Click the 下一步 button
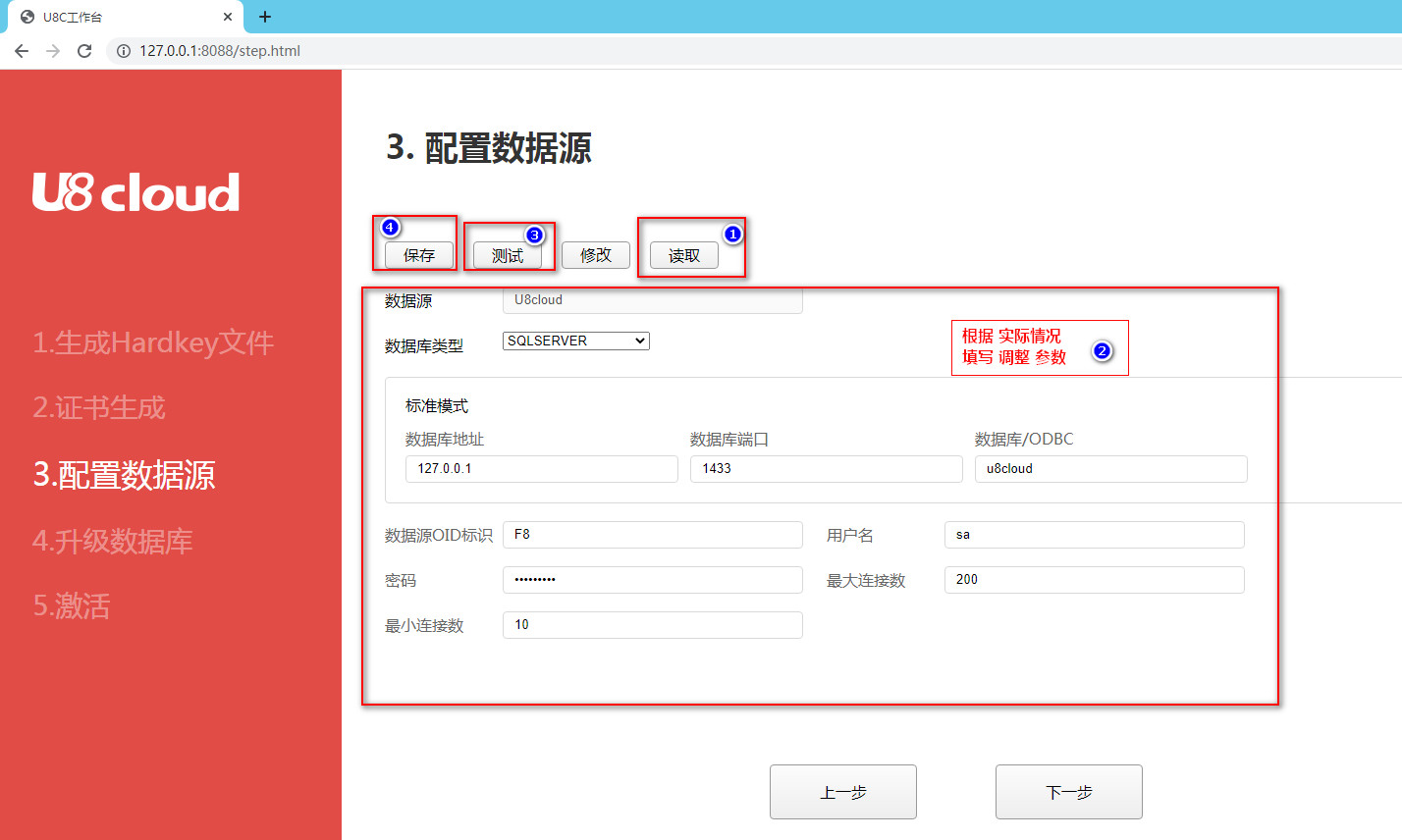Screen dimensions: 1402x840 (1068, 792)
